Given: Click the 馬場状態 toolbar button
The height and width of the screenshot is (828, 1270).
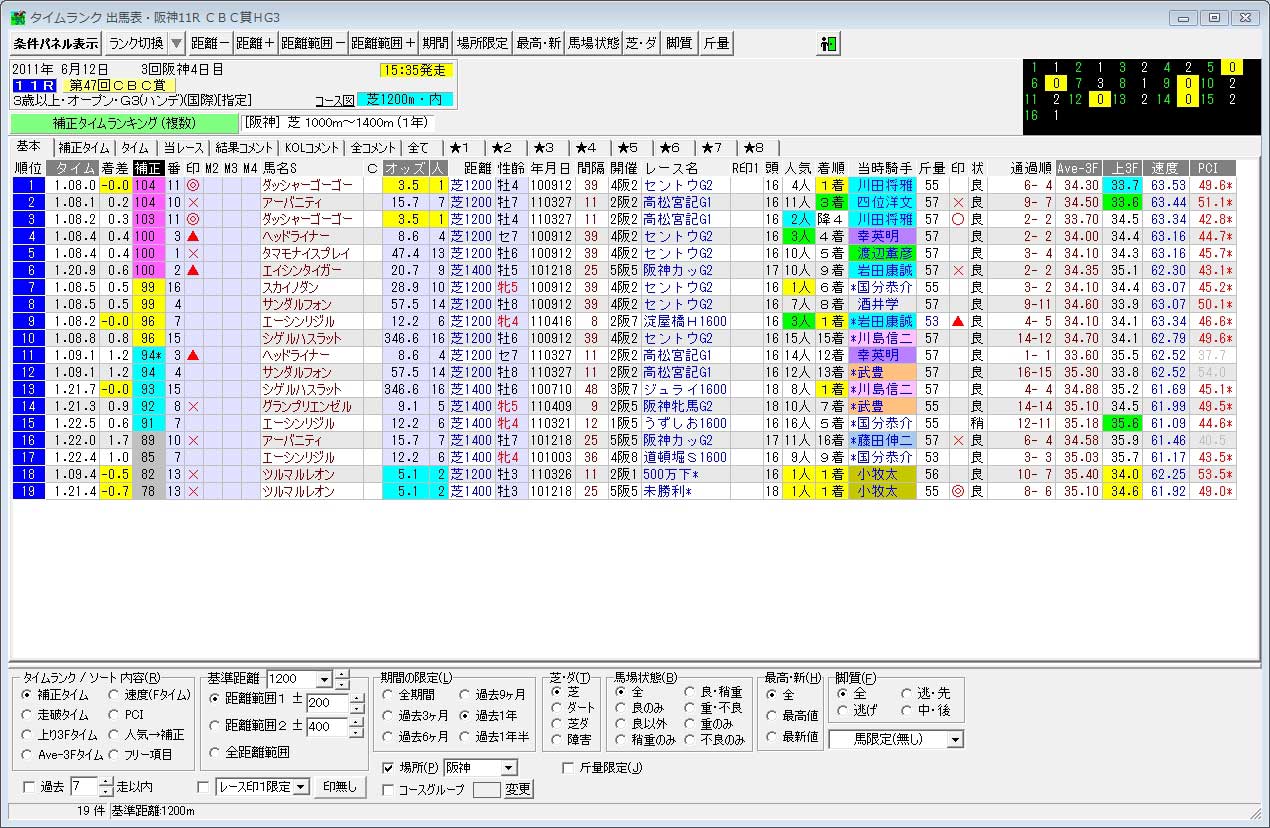Looking at the screenshot, I should coord(593,43).
